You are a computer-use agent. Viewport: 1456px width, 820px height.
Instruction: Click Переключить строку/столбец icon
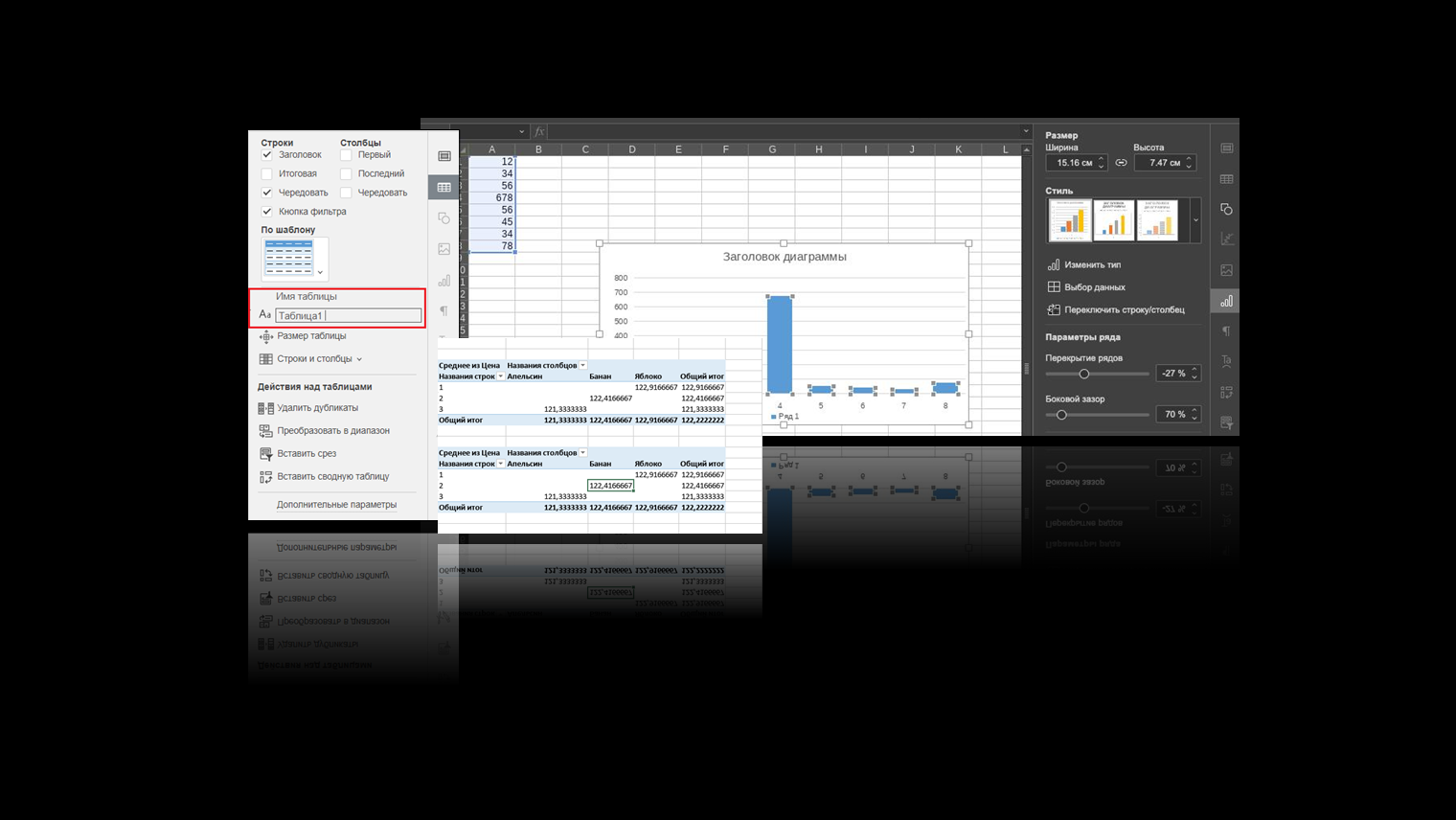[1054, 309]
